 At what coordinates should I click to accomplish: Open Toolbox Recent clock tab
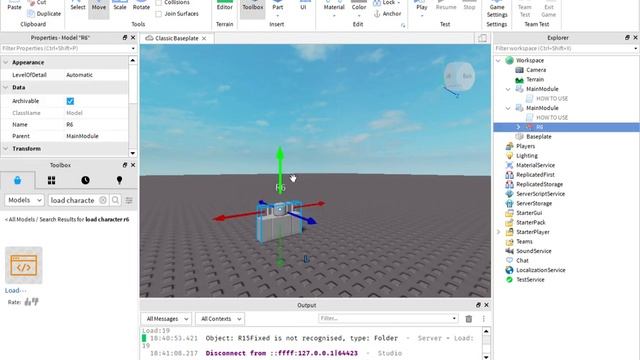pos(85,180)
